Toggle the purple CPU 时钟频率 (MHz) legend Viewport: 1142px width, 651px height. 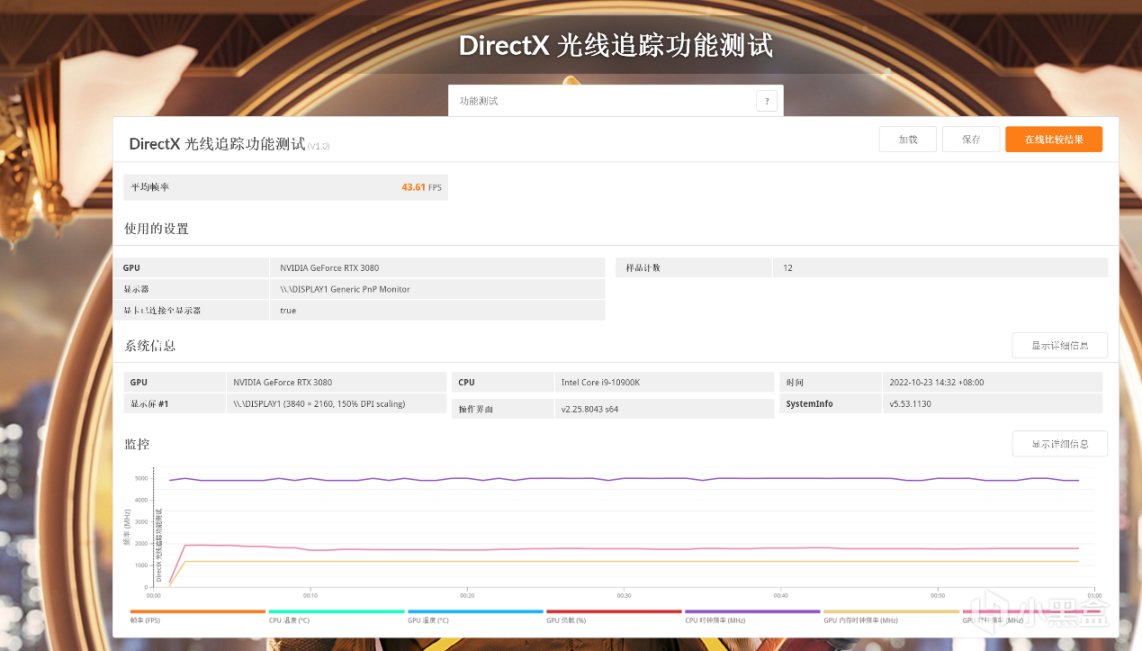click(x=752, y=616)
